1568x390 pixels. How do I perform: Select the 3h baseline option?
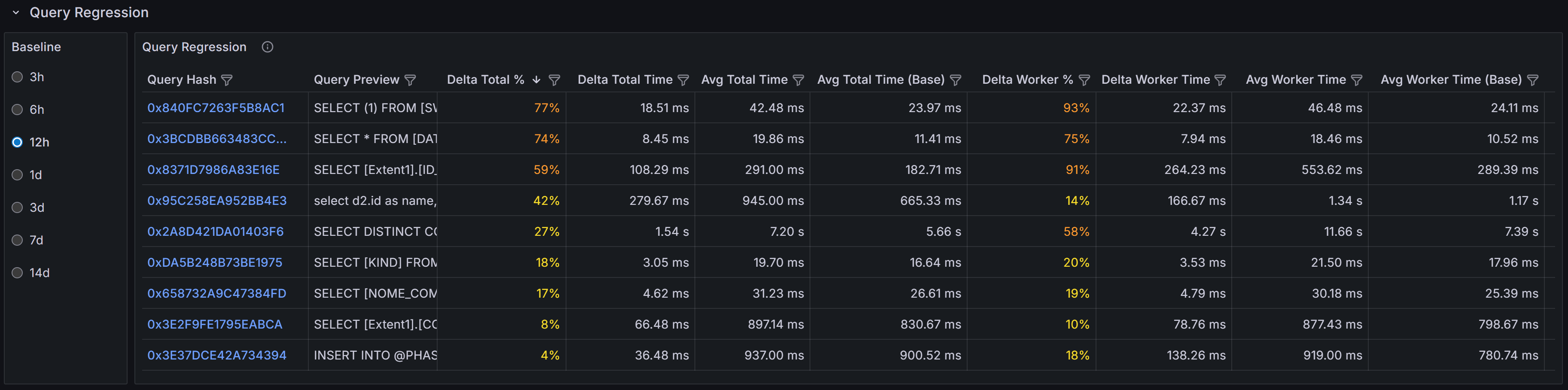(x=18, y=76)
